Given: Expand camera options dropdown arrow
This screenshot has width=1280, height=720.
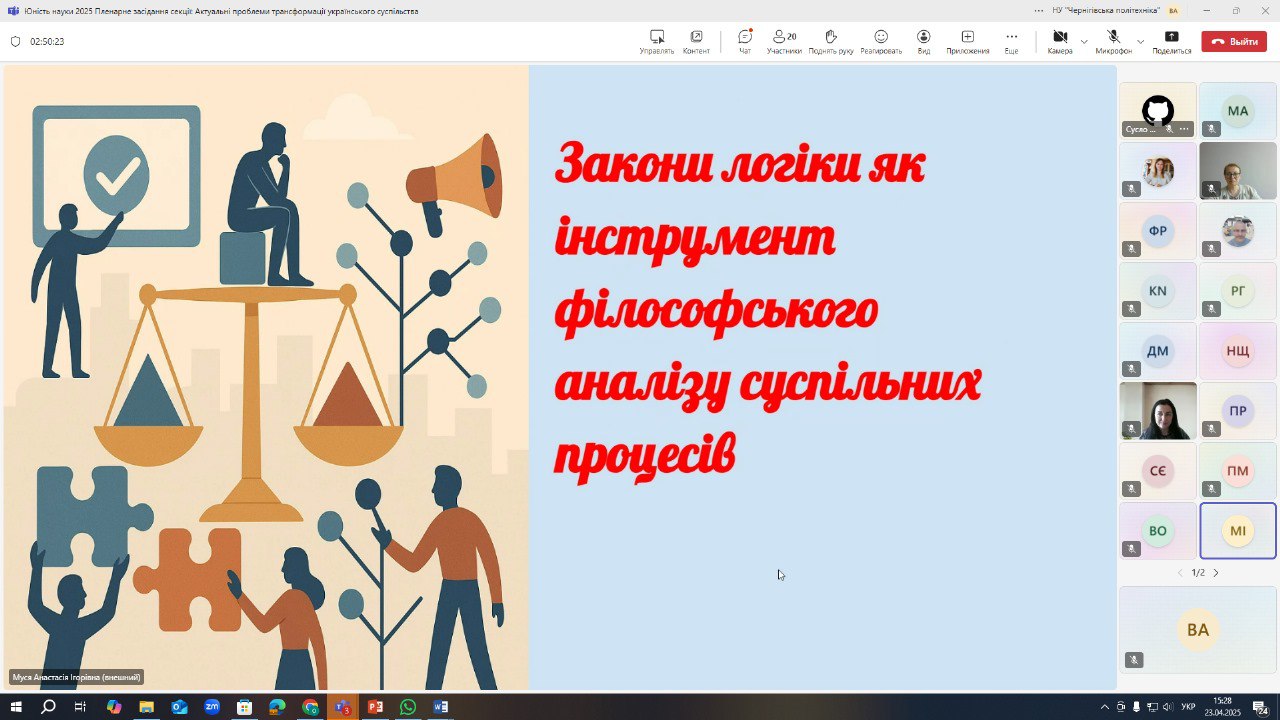Looking at the screenshot, I should (1084, 42).
